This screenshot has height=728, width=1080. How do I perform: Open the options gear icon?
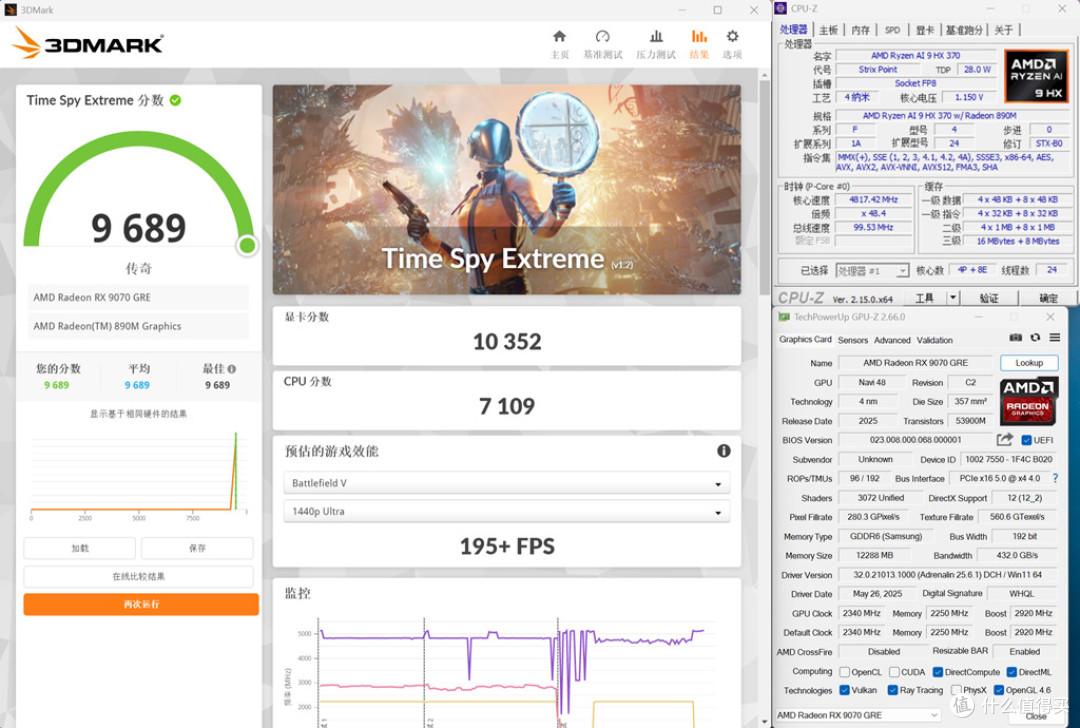732,37
